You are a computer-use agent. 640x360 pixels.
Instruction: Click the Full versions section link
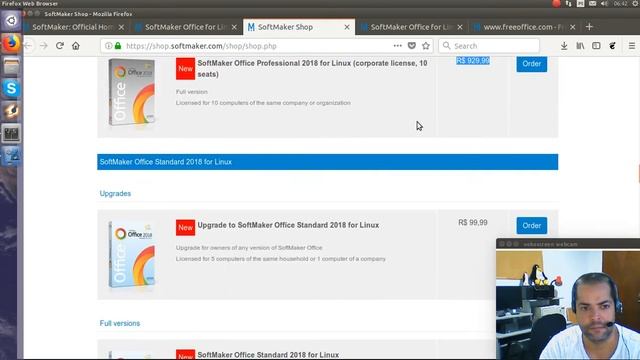[x=120, y=323]
